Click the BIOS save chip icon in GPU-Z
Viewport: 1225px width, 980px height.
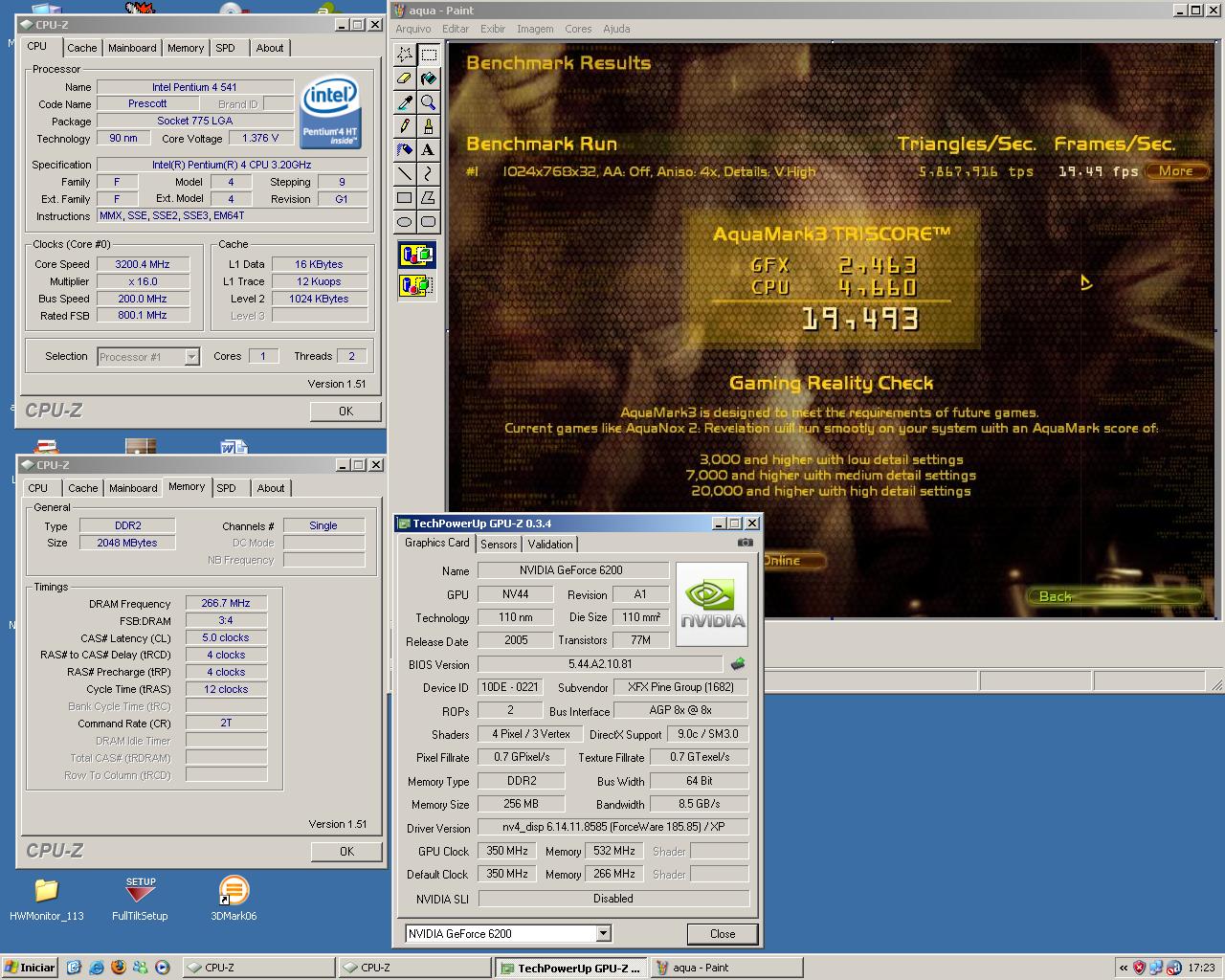[737, 663]
